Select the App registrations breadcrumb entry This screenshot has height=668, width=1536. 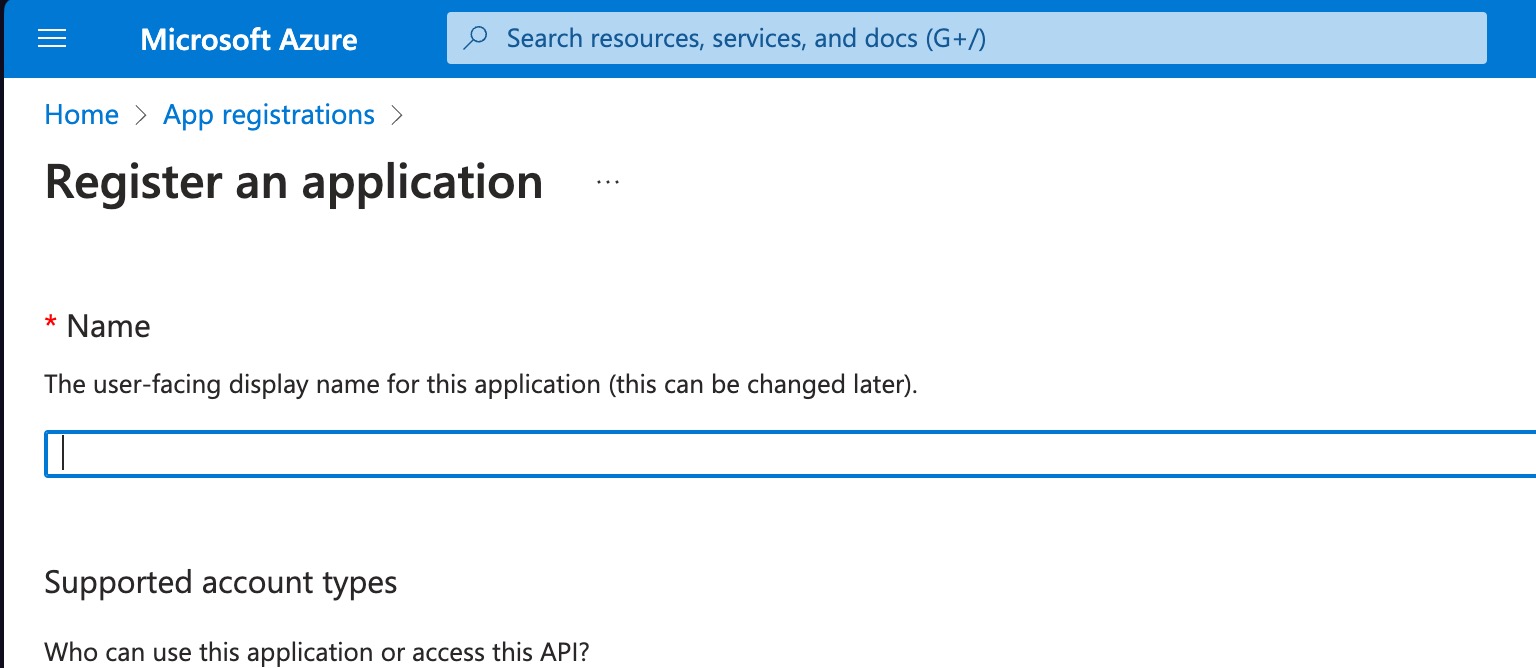click(268, 114)
